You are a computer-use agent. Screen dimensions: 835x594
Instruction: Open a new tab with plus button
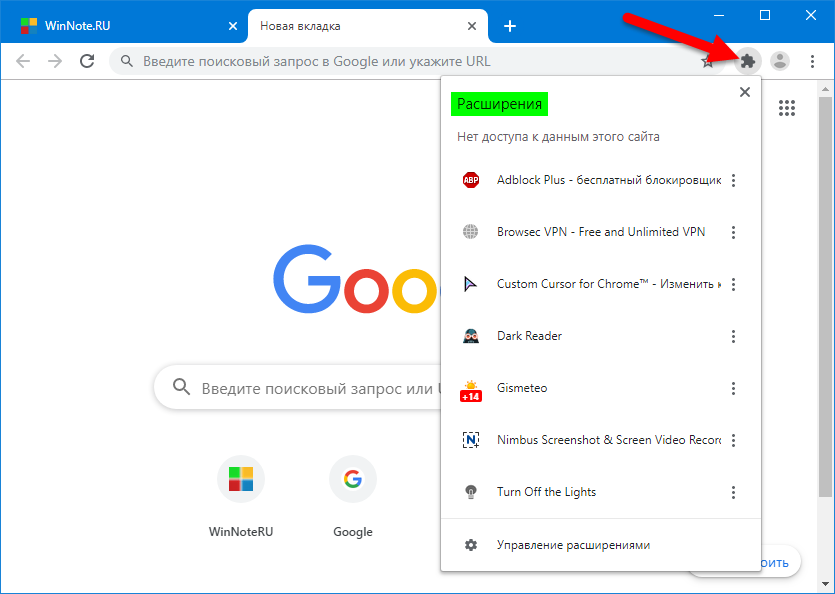click(x=510, y=26)
